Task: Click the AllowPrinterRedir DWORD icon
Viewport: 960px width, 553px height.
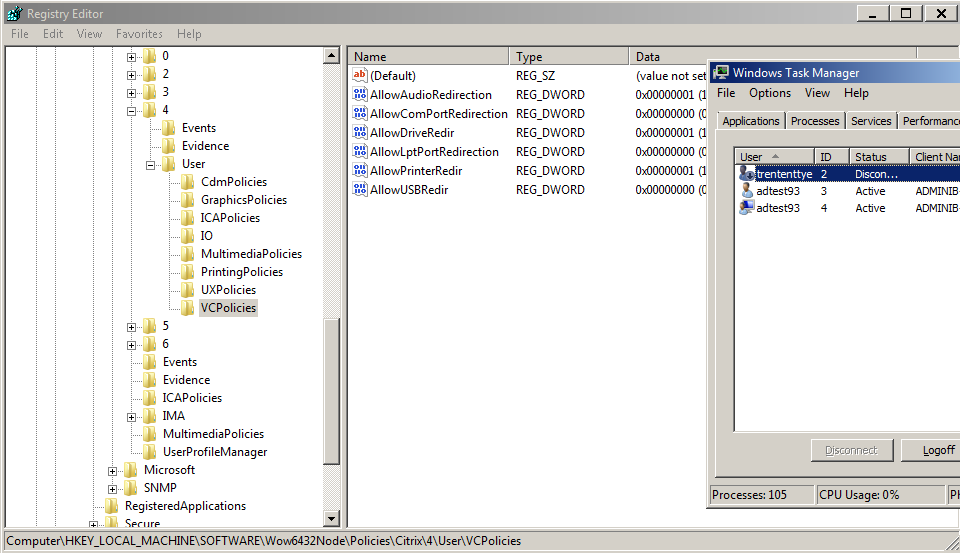Action: pyautogui.click(x=360, y=170)
